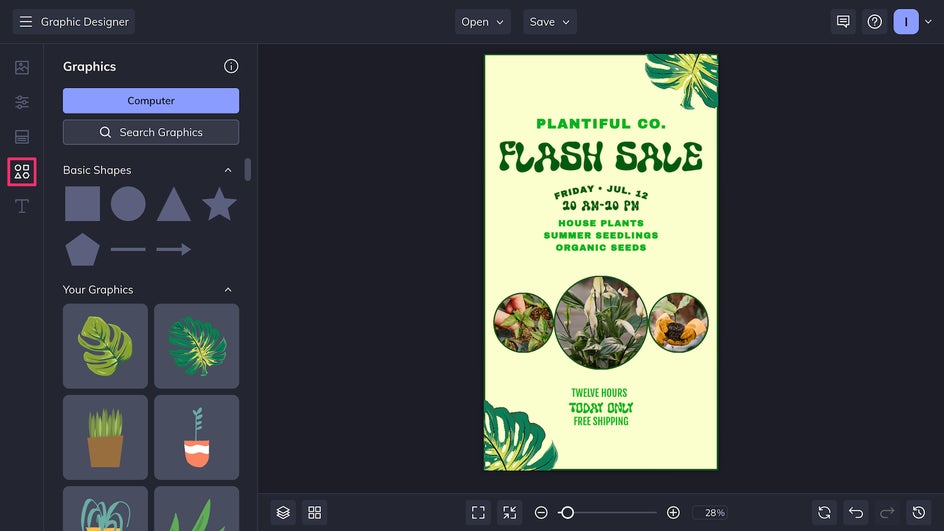Select the FLASH SALE heading on canvas
944x531 pixels.
coord(601,157)
